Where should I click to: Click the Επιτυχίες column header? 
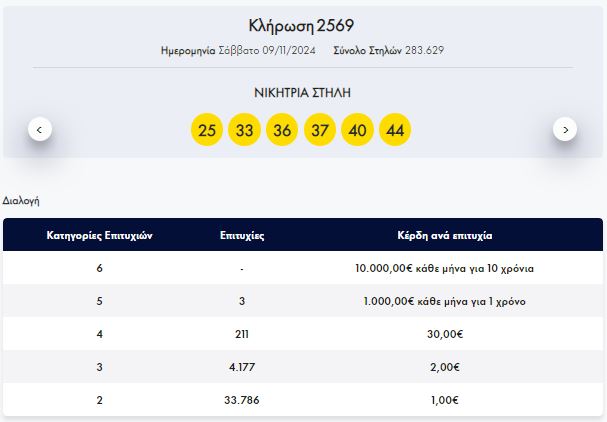[x=241, y=236]
